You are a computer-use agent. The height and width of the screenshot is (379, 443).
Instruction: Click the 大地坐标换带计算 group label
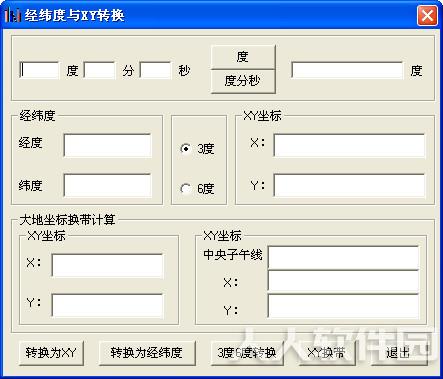(67, 220)
